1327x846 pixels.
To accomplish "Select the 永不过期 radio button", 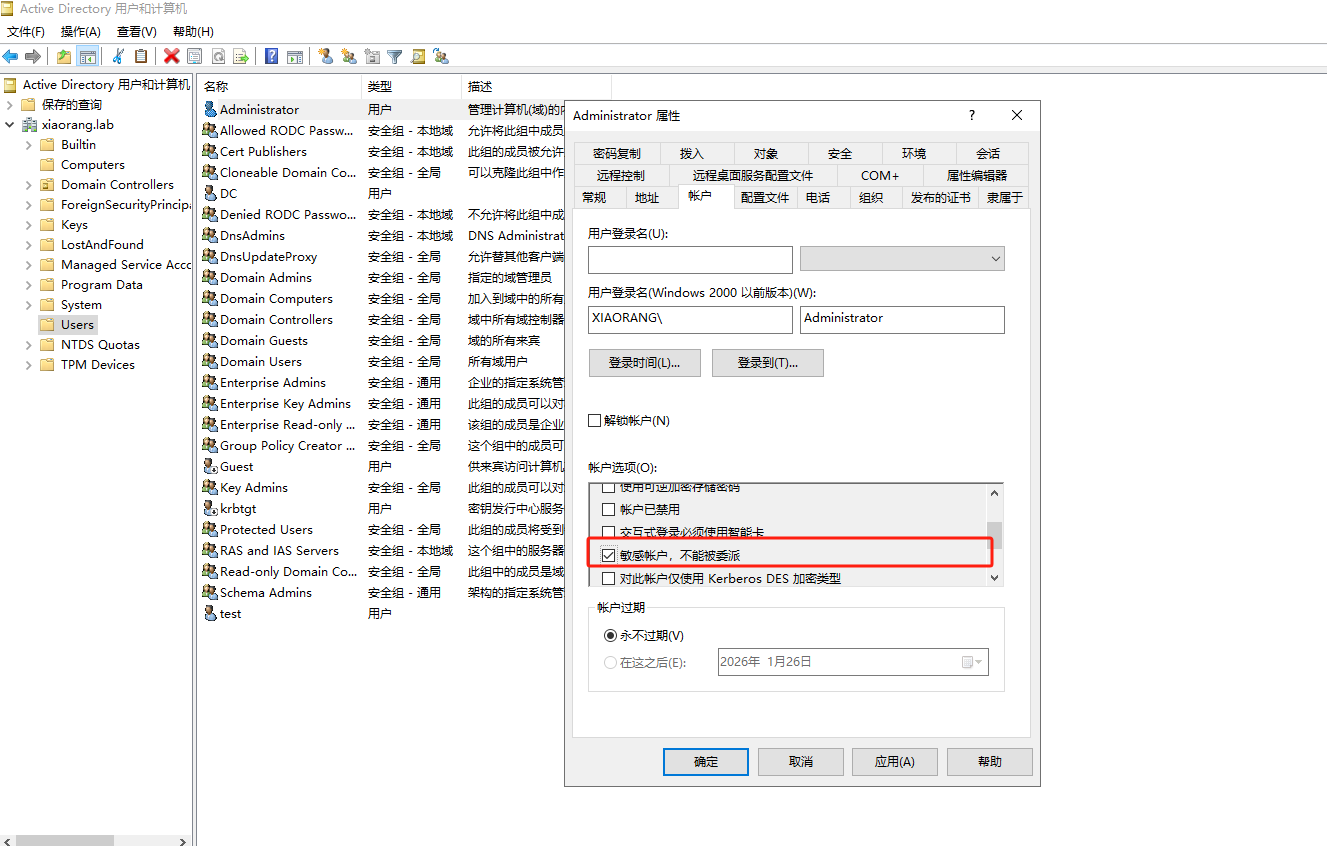I will (611, 635).
